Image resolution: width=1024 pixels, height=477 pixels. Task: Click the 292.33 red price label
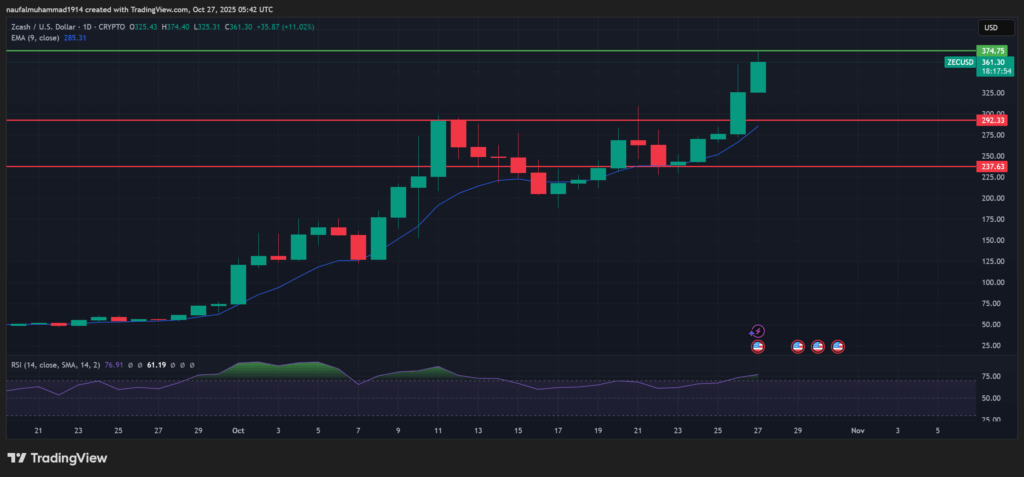(x=992, y=120)
